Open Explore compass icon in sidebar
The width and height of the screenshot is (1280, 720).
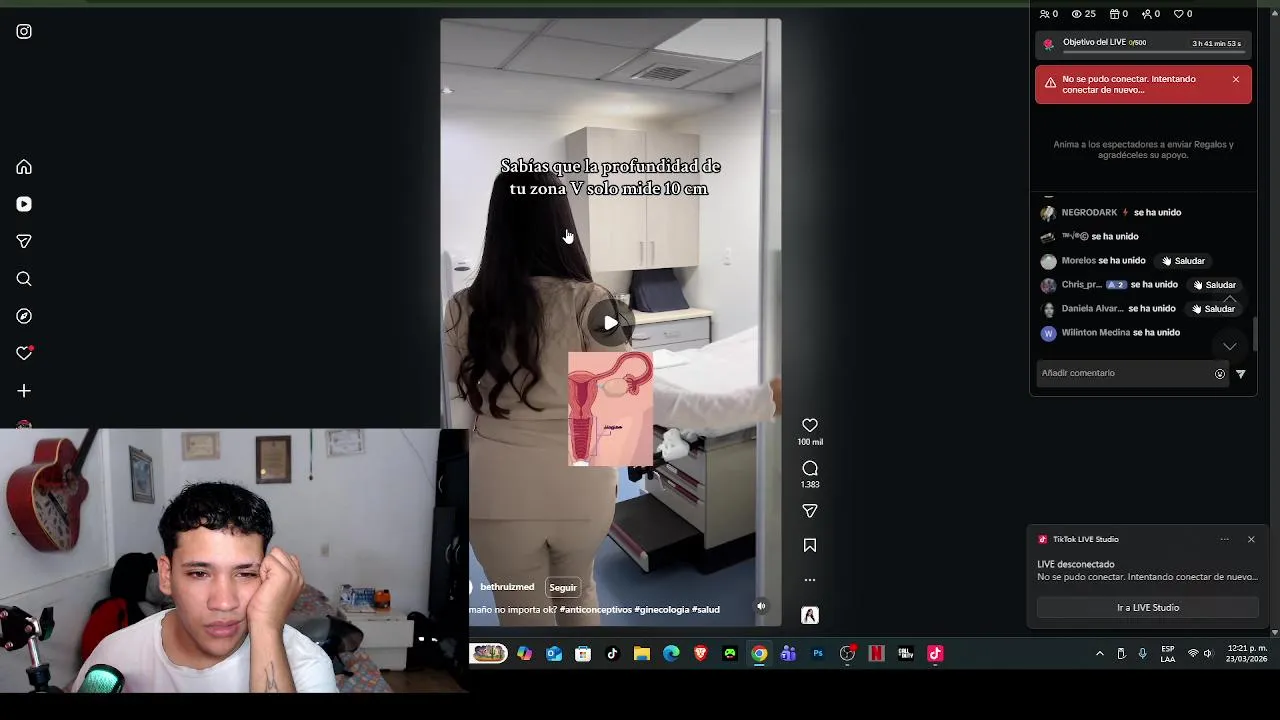tap(24, 316)
